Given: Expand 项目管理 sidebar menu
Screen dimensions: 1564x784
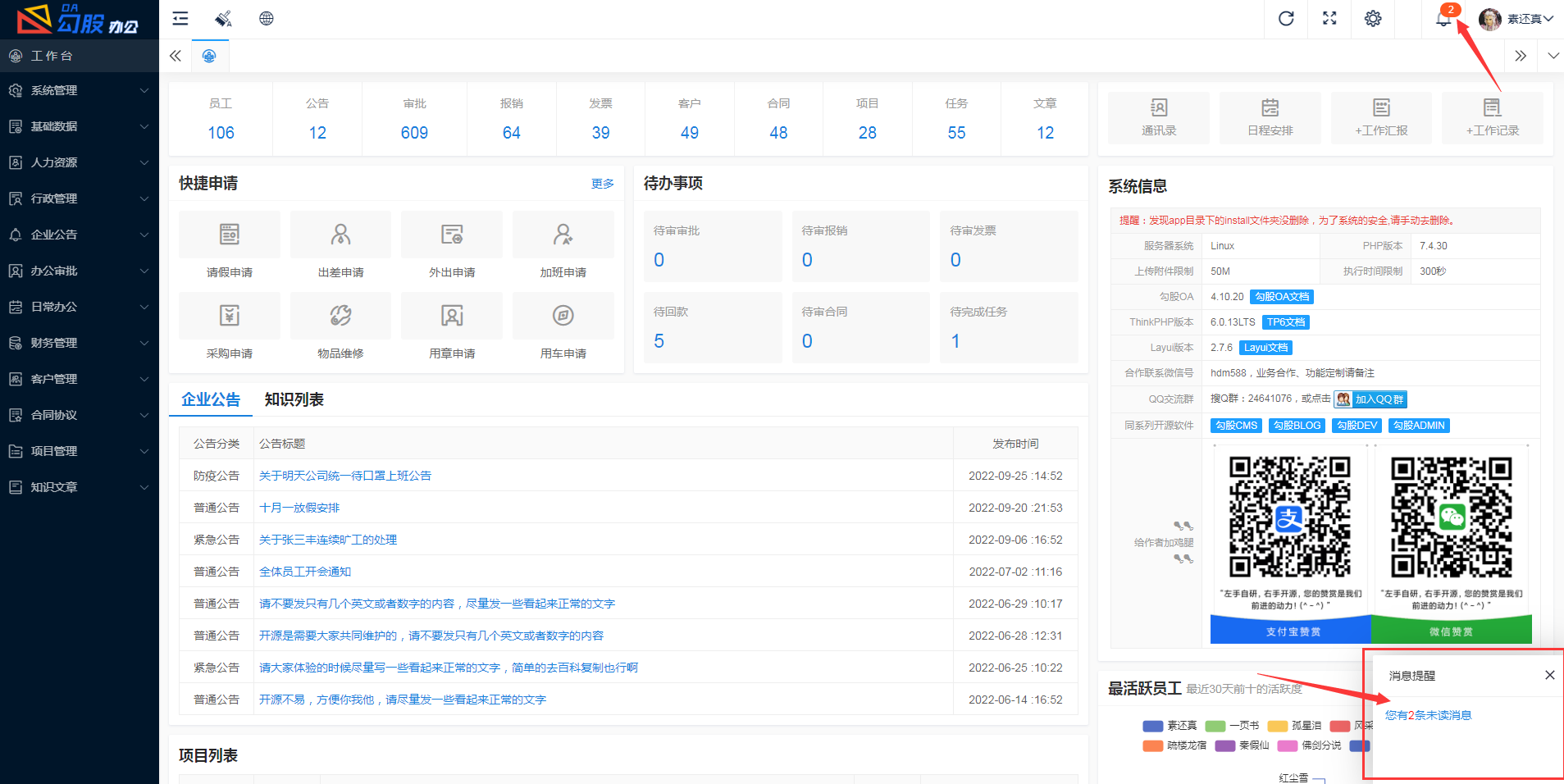Looking at the screenshot, I should coord(80,451).
